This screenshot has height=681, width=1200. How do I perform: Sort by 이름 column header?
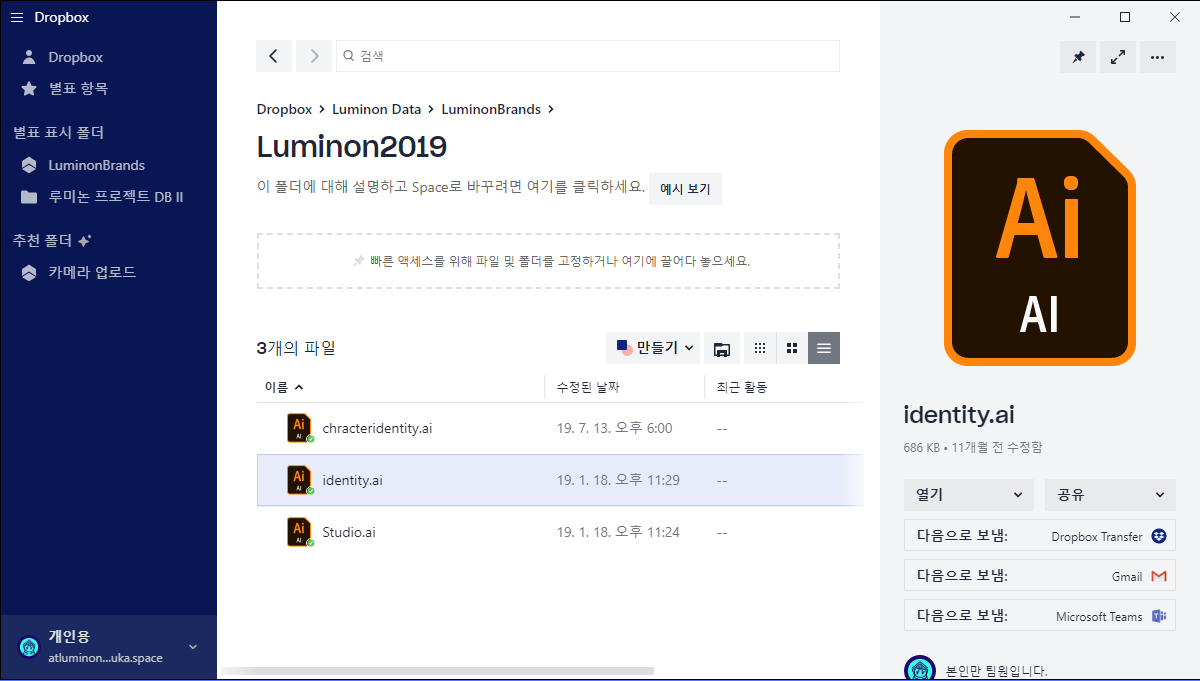[284, 387]
